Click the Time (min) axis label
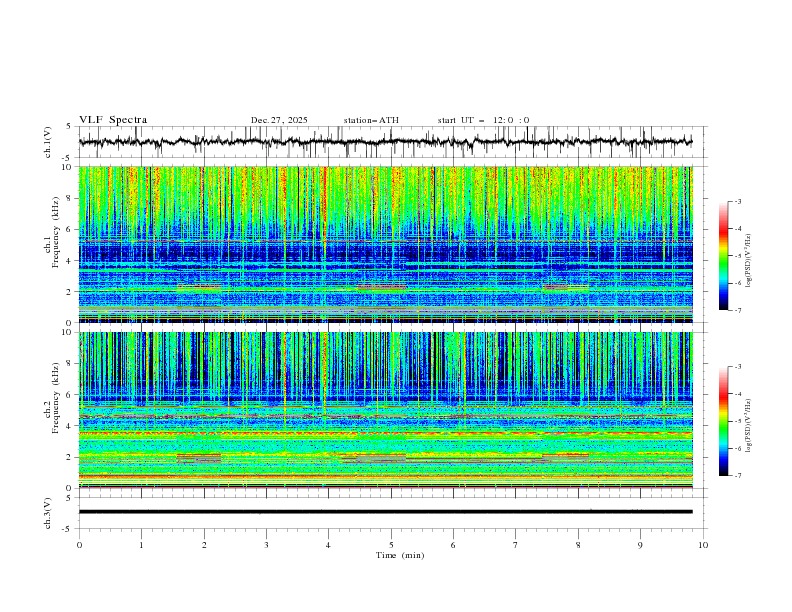 click(x=398, y=554)
